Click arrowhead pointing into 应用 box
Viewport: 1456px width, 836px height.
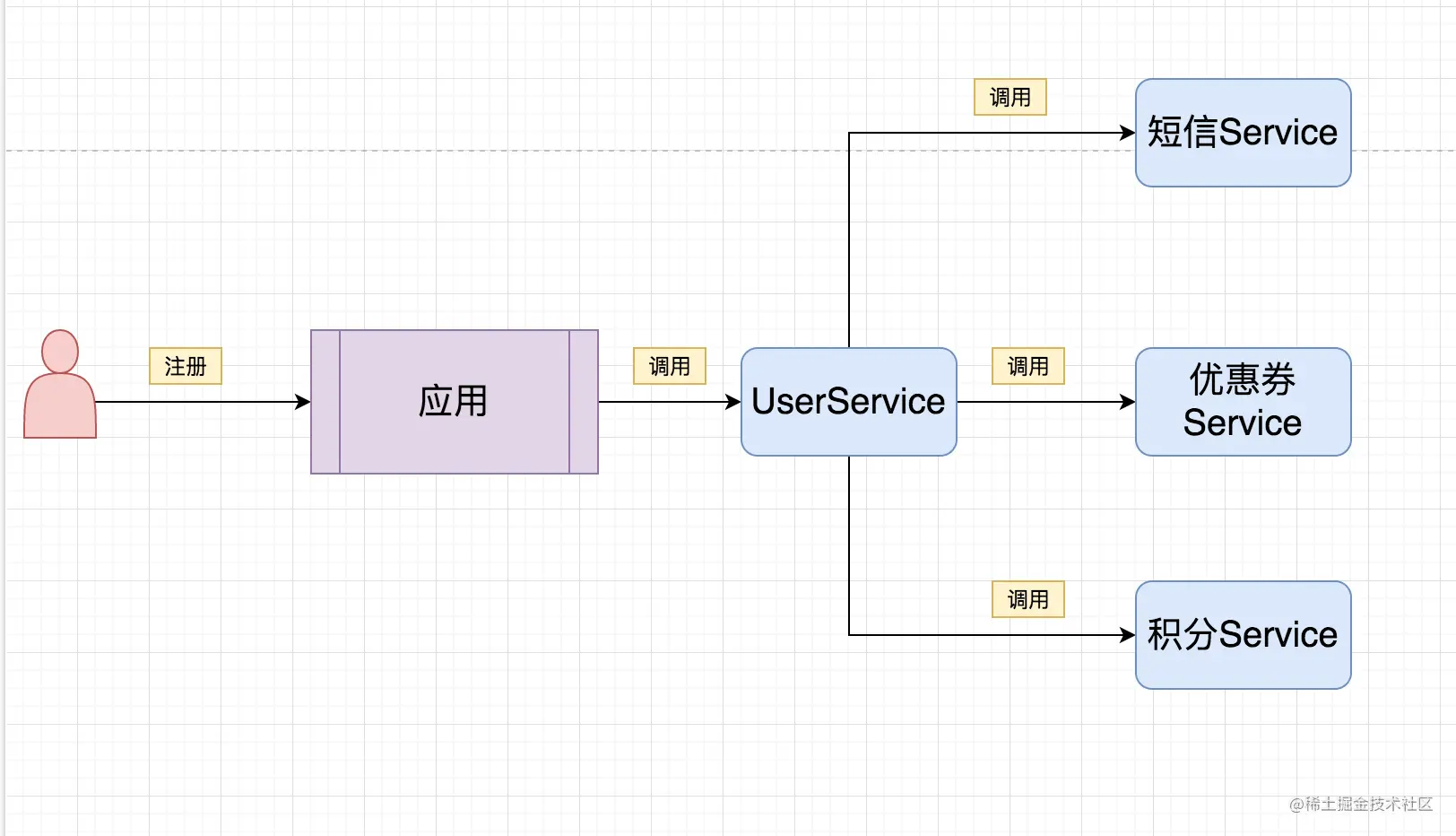(303, 402)
